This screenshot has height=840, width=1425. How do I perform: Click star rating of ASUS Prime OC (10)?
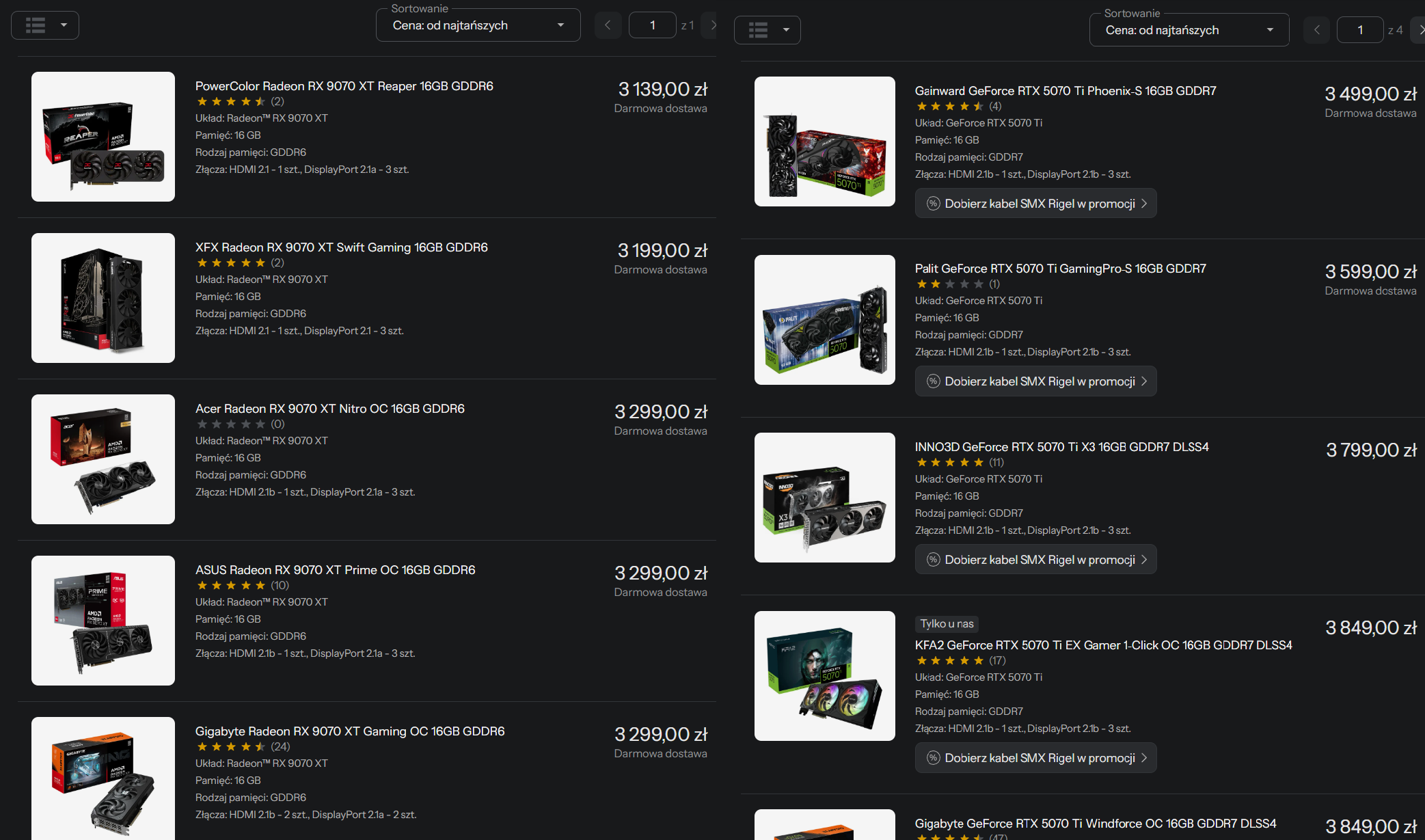243,586
